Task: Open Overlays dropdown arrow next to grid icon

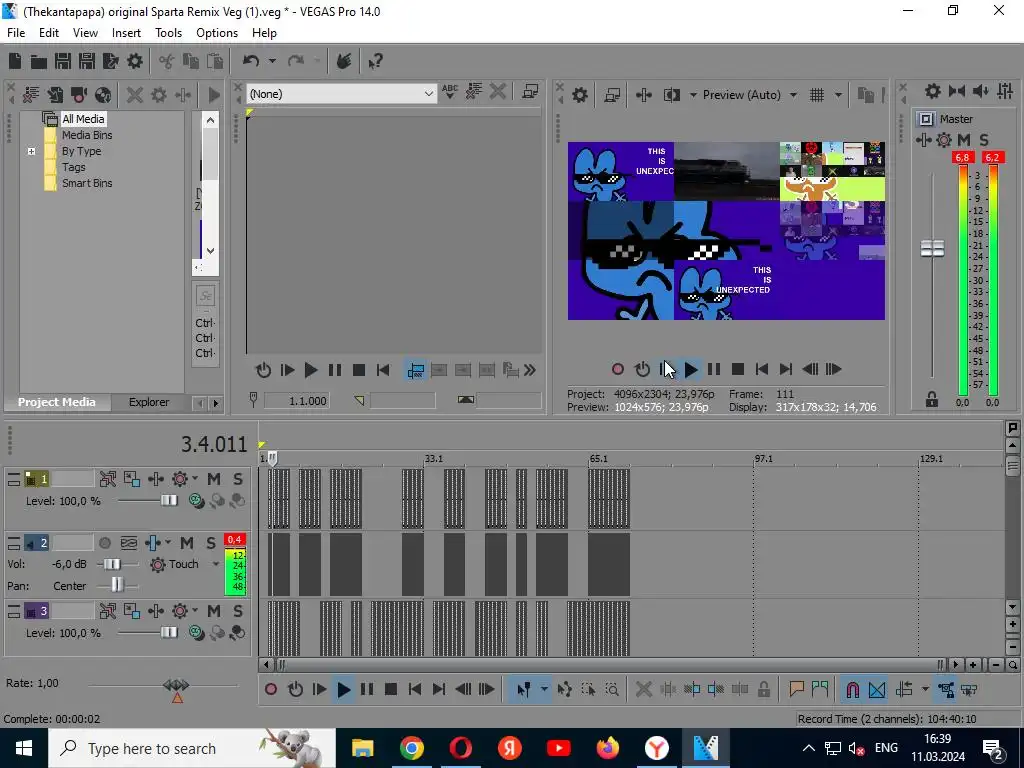Action: 839,95
